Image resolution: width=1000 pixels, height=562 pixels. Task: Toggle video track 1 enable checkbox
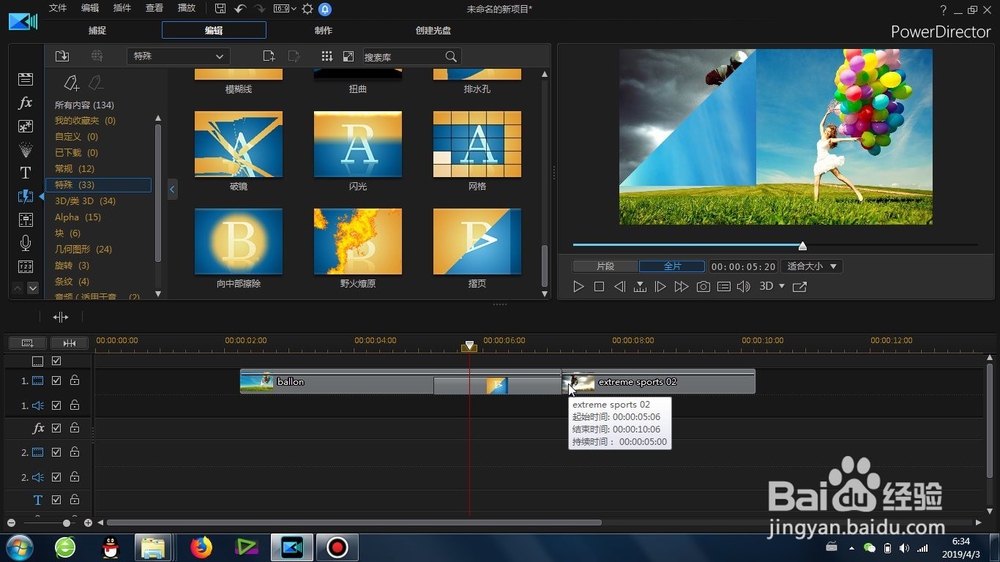coord(56,380)
